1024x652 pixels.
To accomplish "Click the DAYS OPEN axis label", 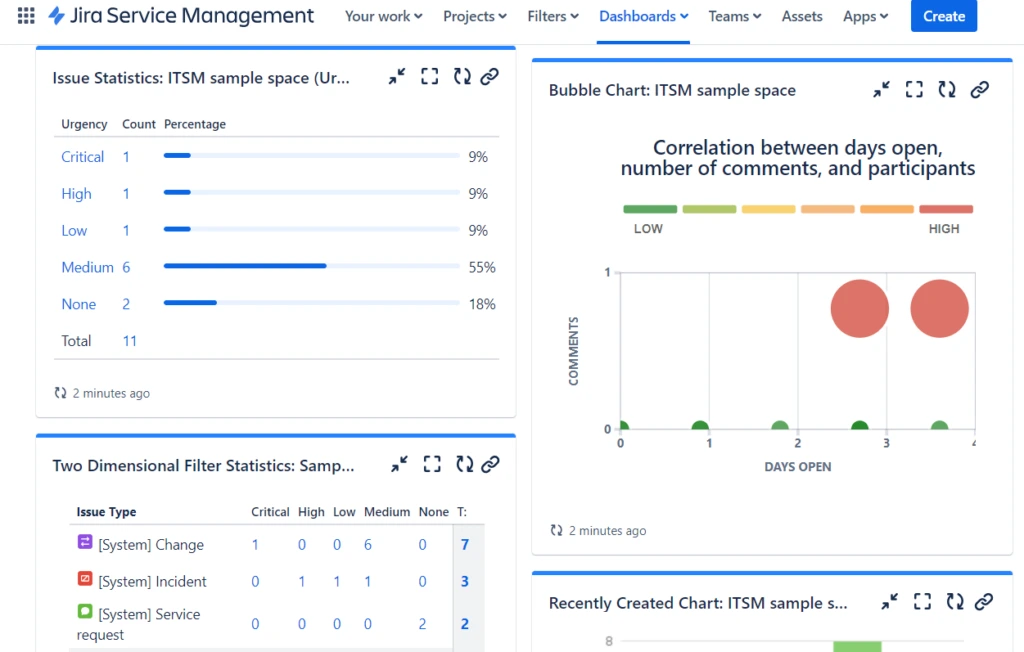I will pos(797,466).
